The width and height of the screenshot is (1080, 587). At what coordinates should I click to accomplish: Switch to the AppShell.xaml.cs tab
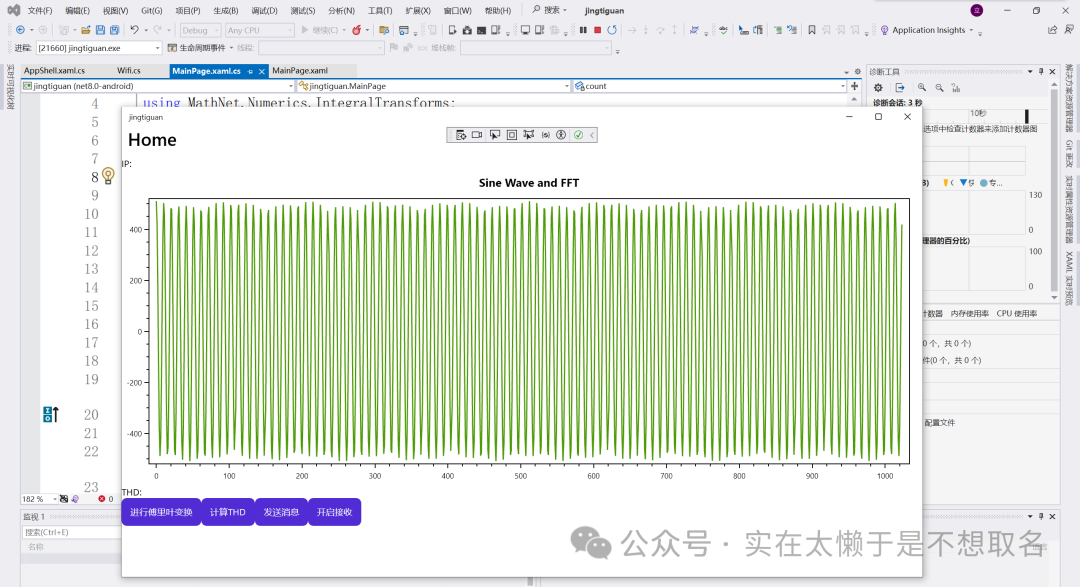point(54,70)
